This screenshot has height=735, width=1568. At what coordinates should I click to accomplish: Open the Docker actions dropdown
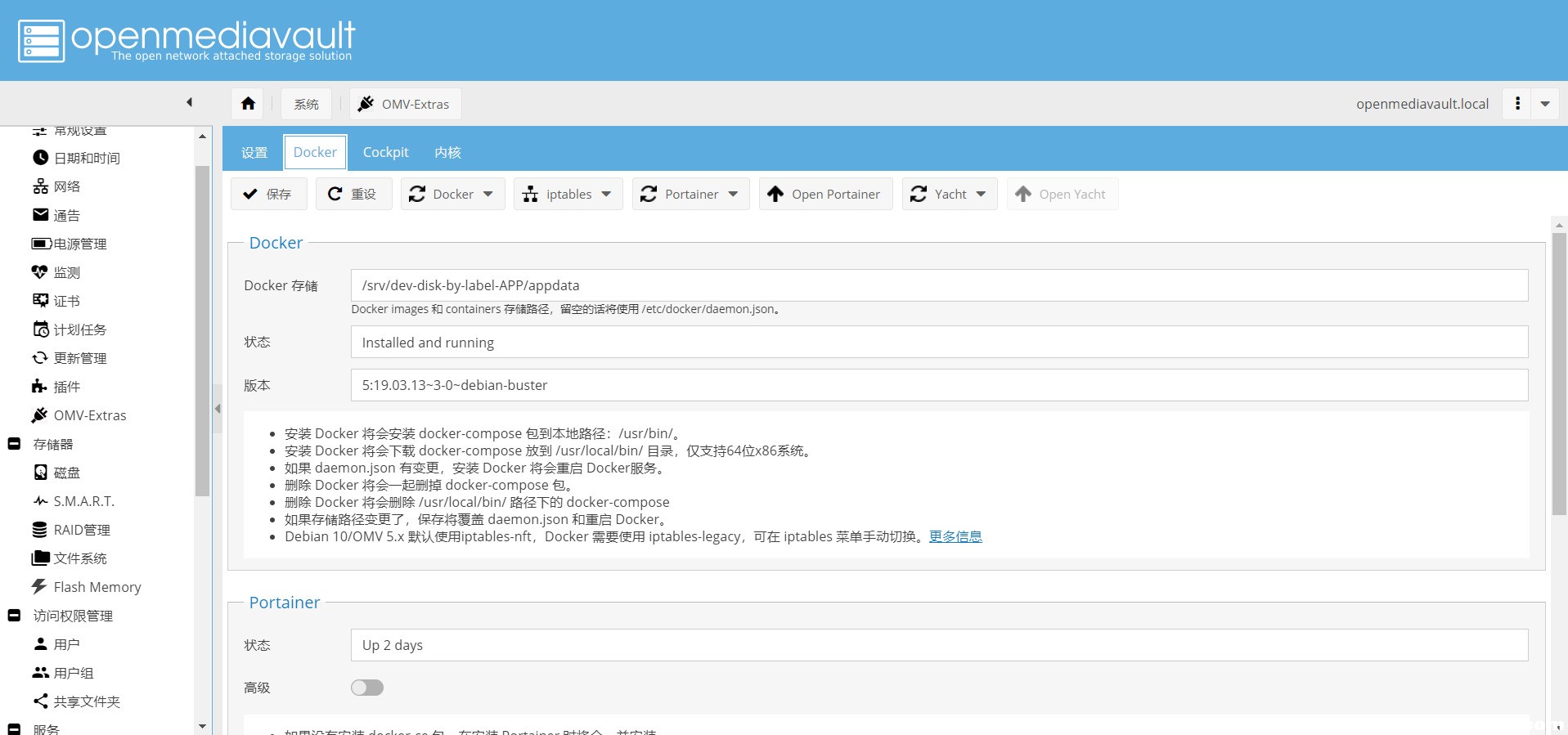[x=452, y=195]
